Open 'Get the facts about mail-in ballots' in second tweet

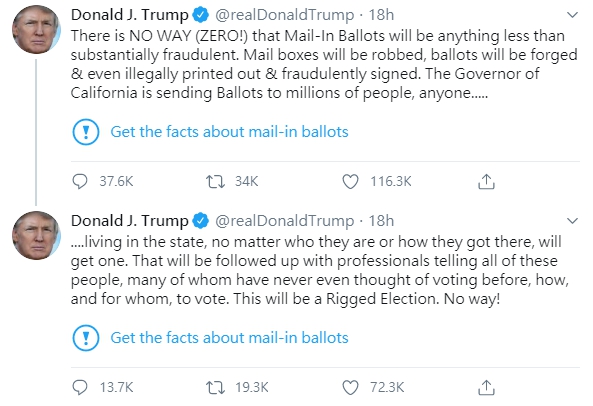229,338
